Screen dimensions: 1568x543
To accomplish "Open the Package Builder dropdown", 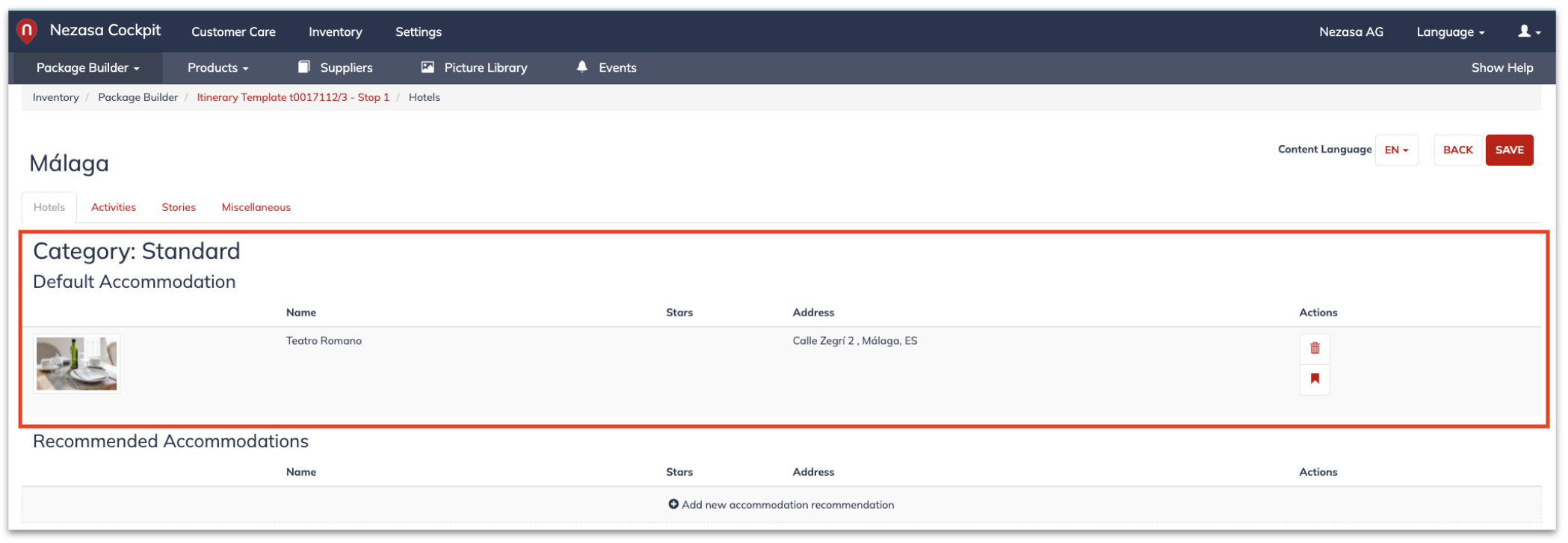I will click(88, 68).
